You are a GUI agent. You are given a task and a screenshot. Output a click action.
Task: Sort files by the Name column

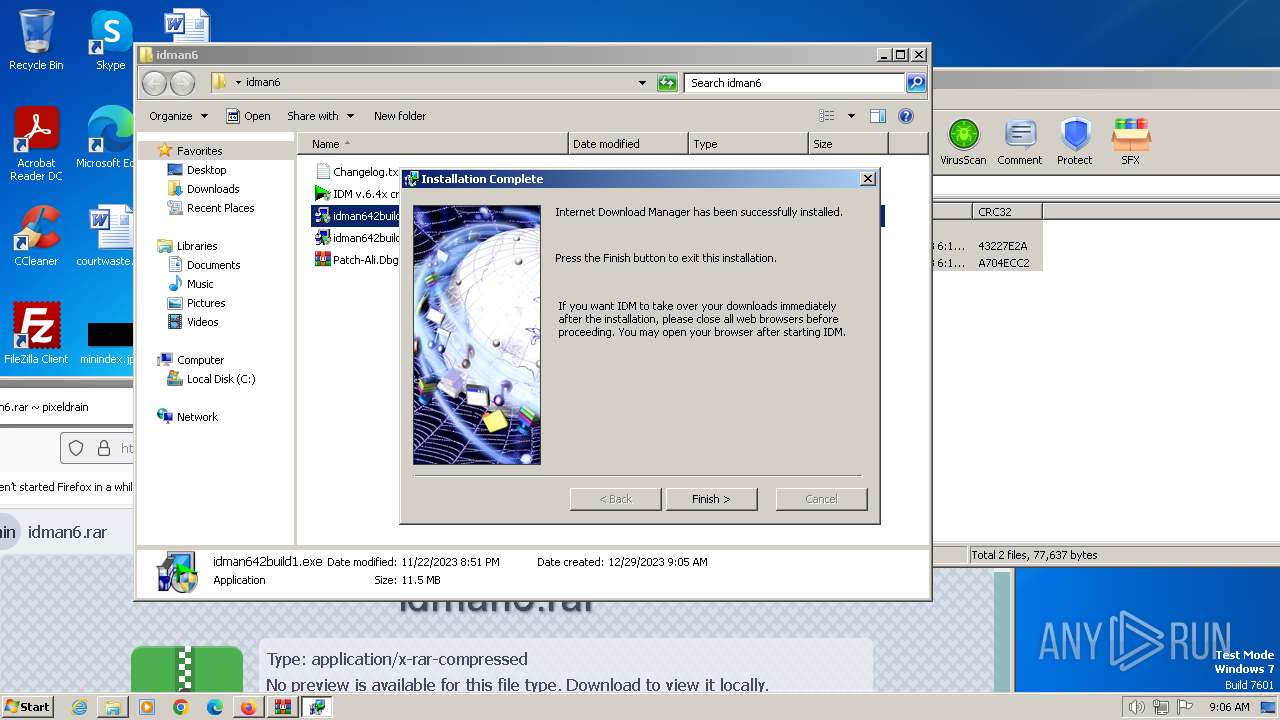tap(432, 144)
